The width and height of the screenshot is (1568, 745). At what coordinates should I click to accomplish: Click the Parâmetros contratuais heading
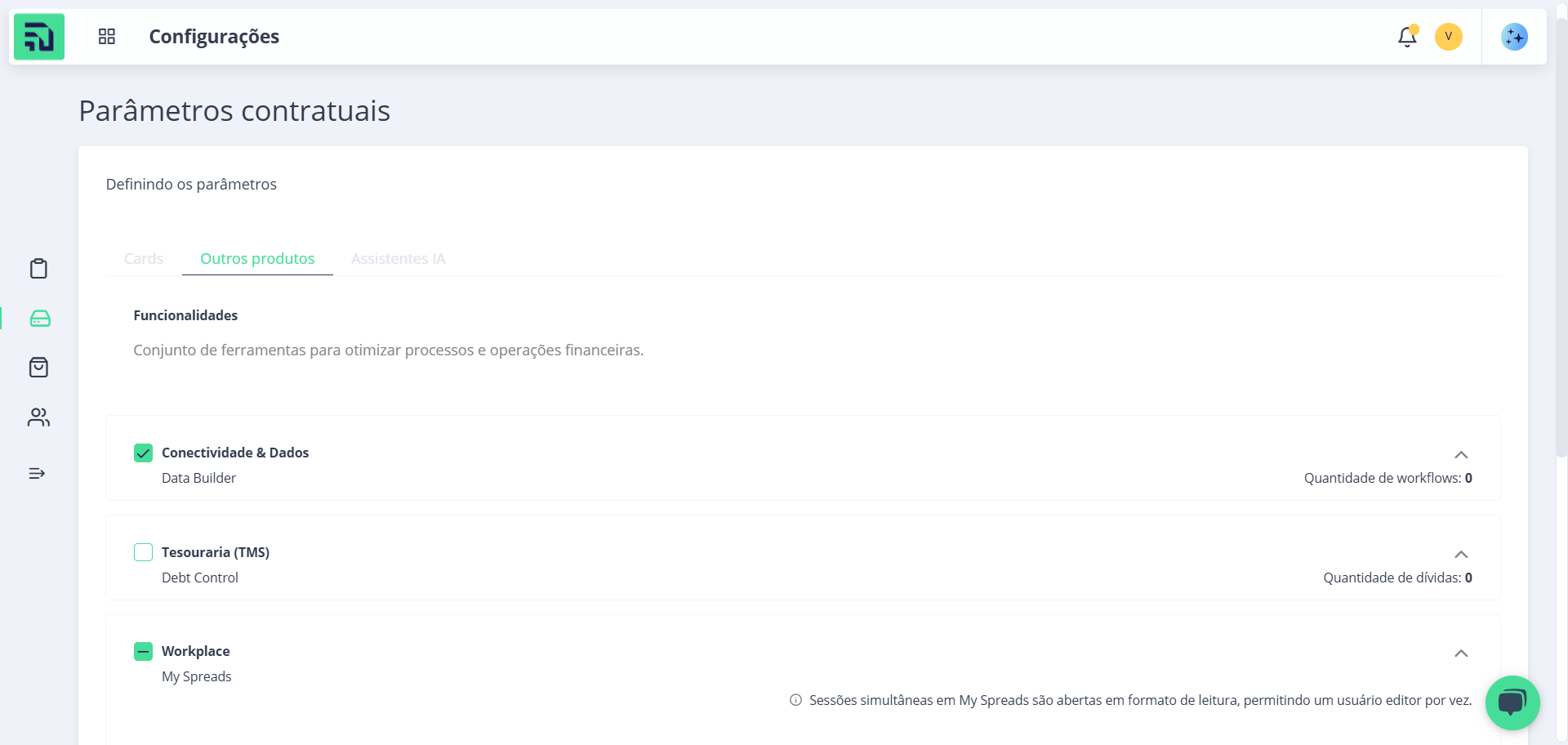234,110
